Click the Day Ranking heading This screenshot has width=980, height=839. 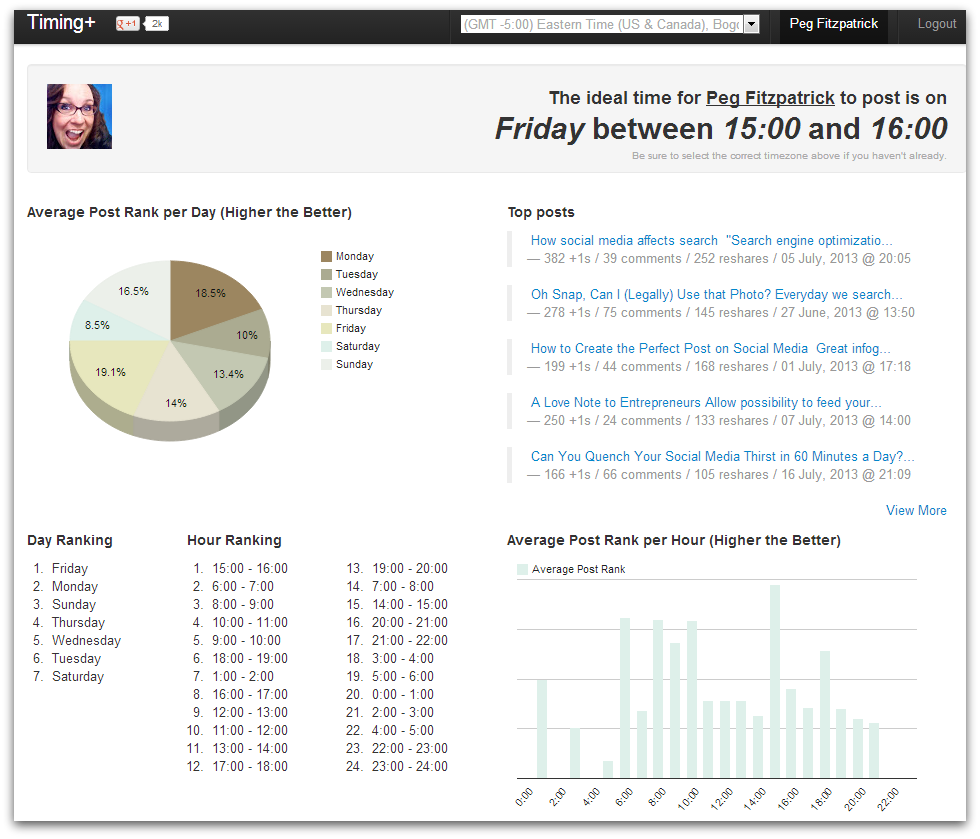[70, 540]
